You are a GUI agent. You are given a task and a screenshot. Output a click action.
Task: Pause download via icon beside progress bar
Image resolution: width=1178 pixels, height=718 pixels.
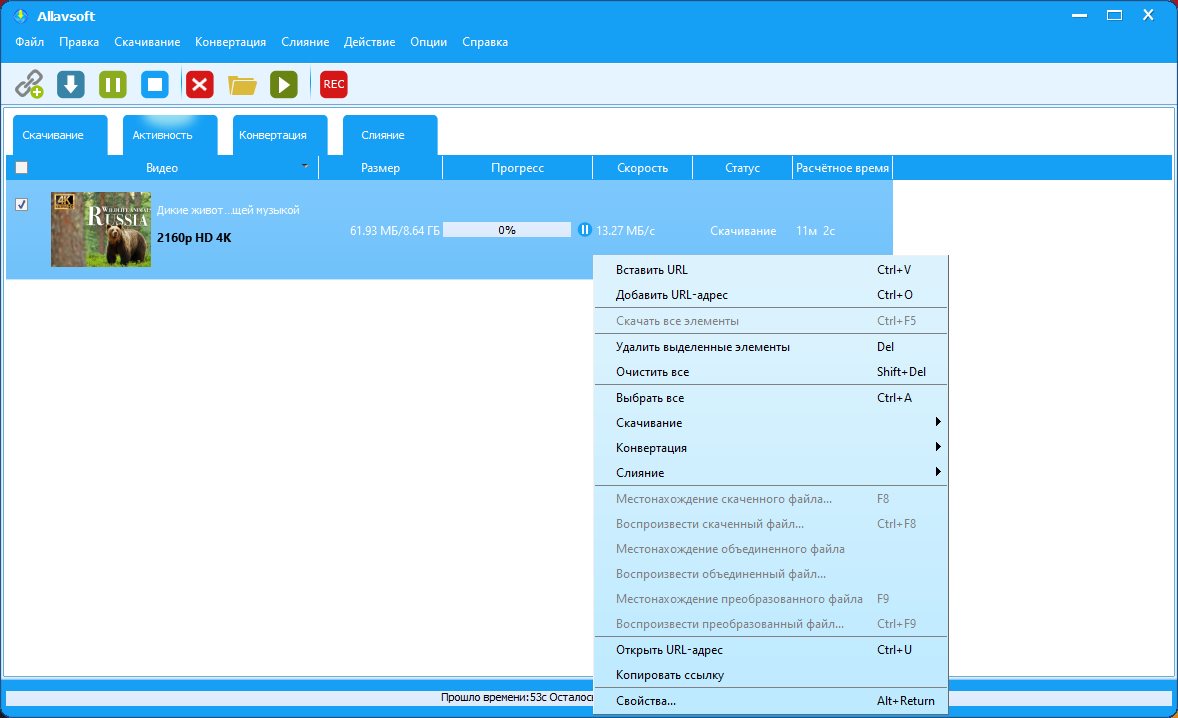585,230
